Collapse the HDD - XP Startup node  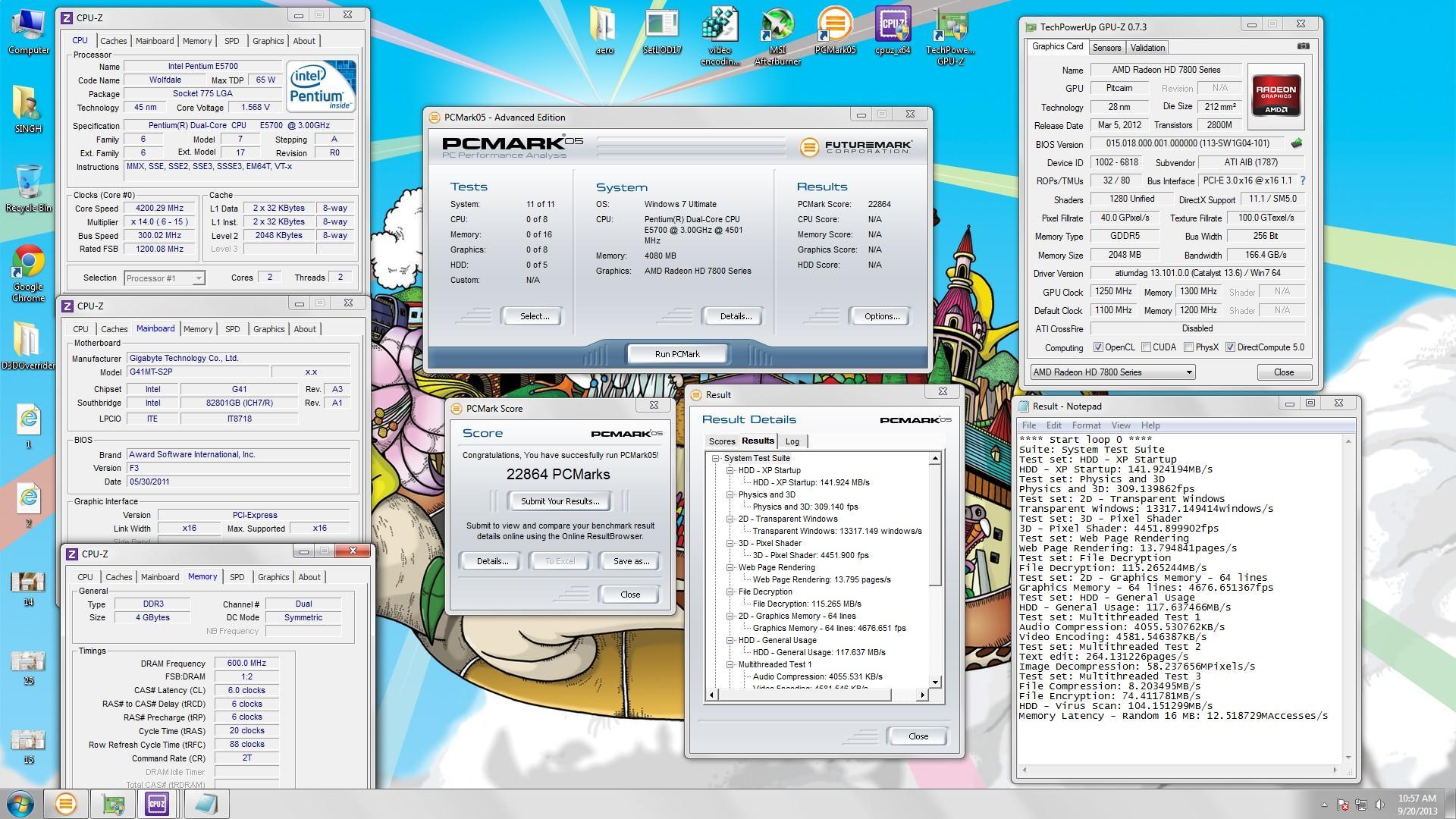(x=730, y=470)
